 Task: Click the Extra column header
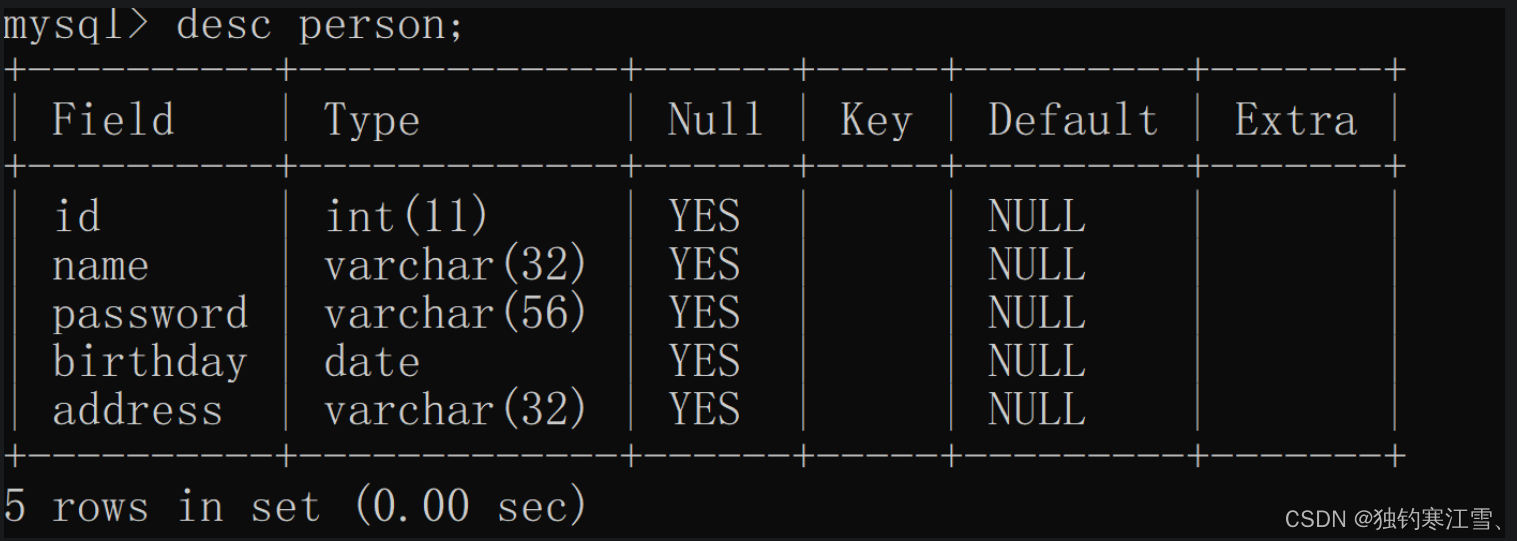1295,120
